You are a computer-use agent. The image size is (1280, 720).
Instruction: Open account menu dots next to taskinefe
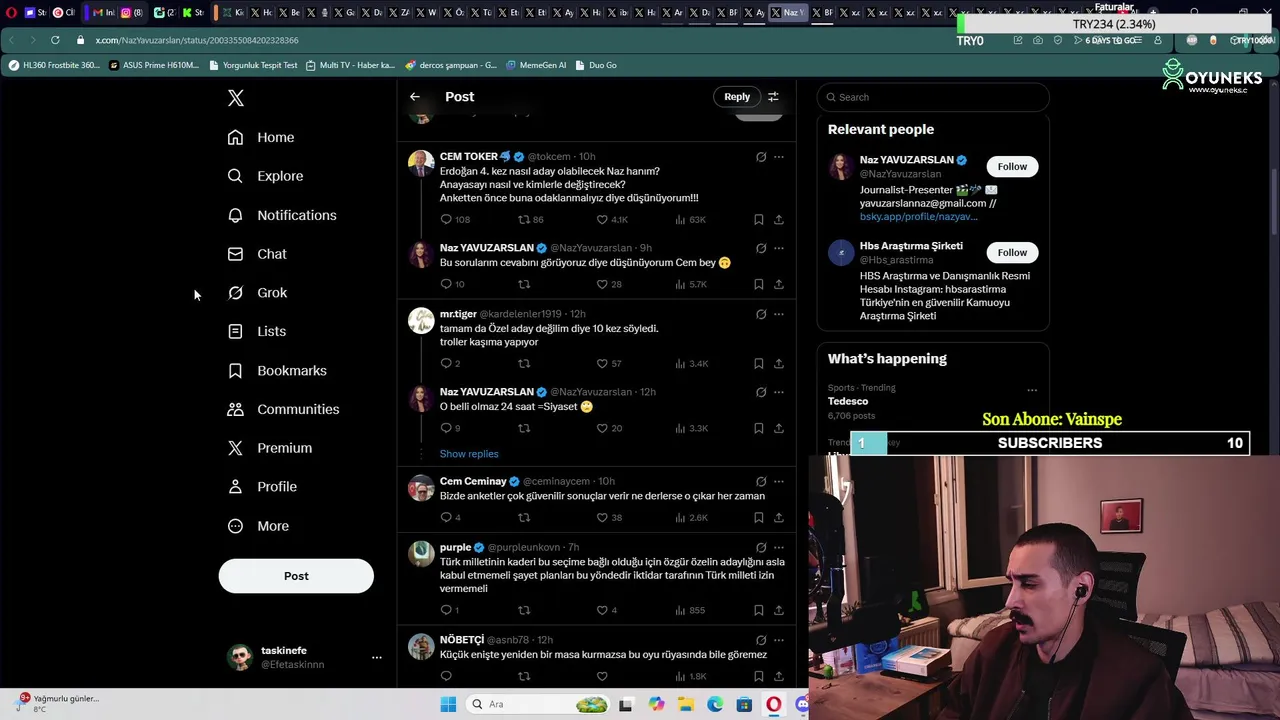pyautogui.click(x=377, y=657)
